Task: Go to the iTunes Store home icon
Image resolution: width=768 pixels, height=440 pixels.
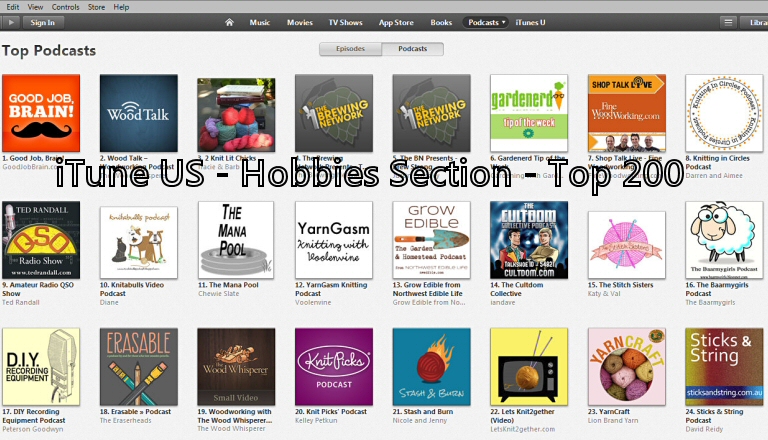Action: tap(229, 22)
